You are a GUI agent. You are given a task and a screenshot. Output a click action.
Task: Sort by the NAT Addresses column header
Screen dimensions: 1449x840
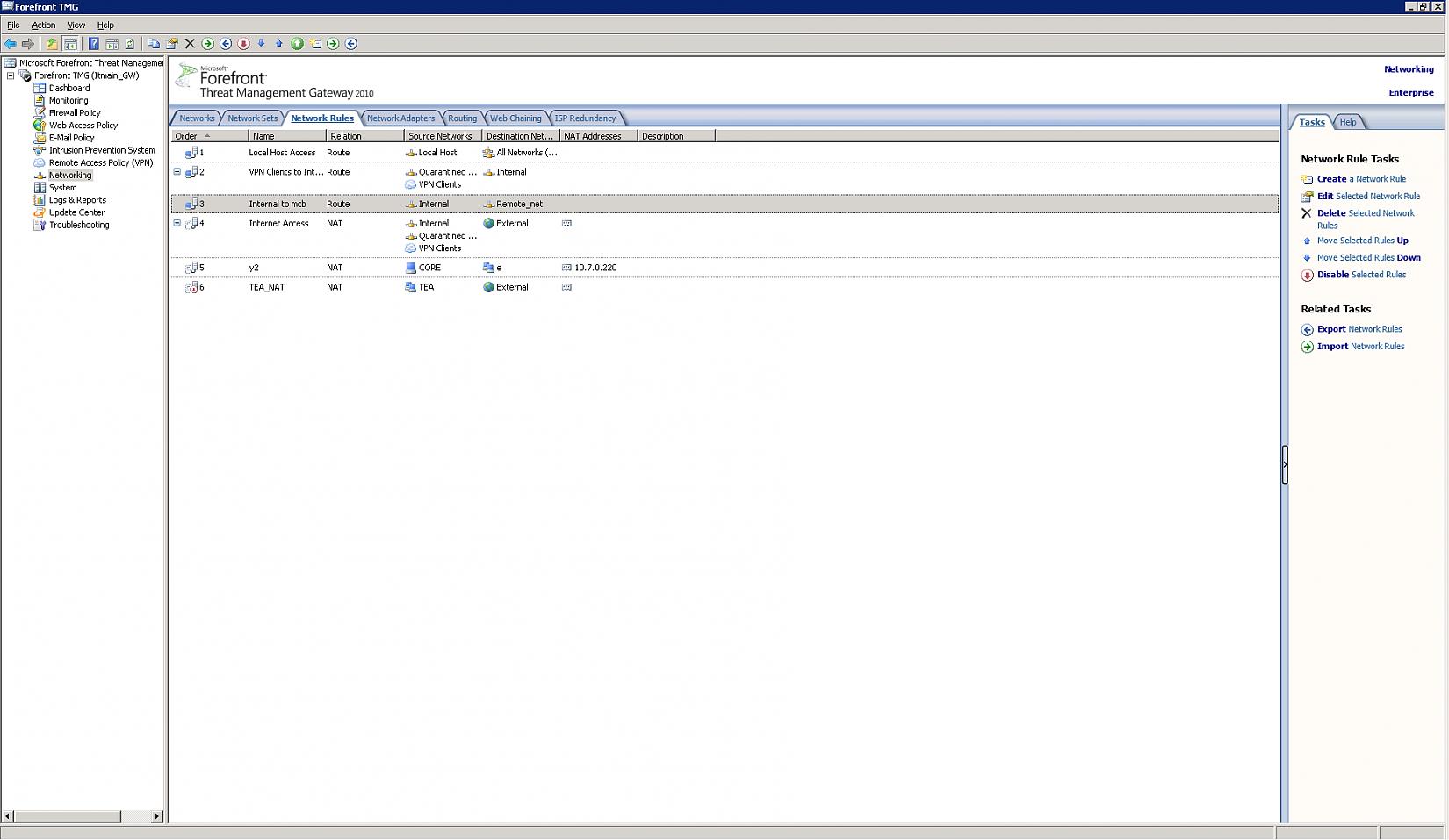(598, 136)
